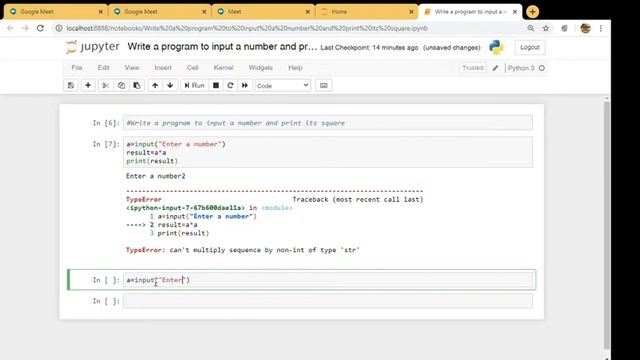Open the Chrome three-dot menu

pyautogui.click(x=601, y=28)
